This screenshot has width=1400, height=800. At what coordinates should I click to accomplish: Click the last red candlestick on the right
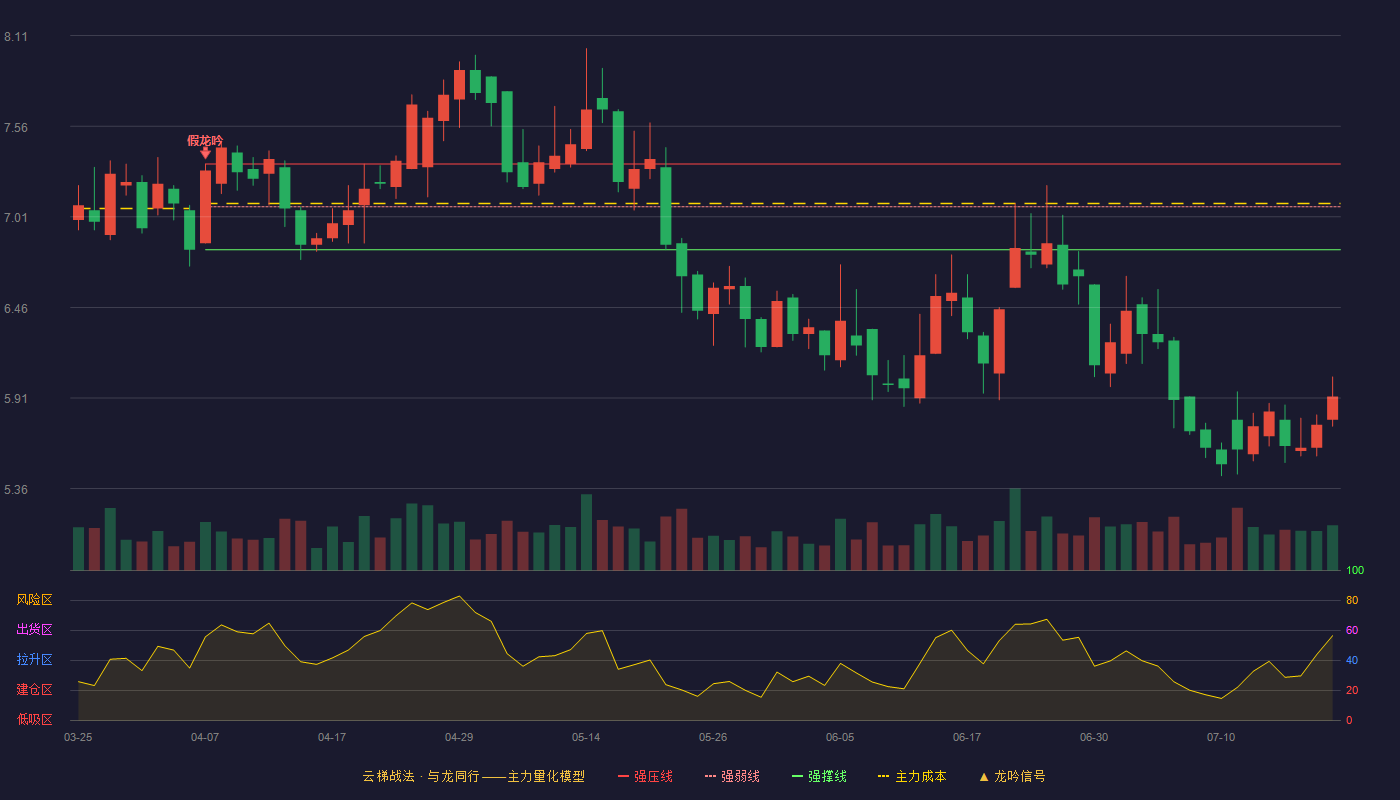[x=1332, y=407]
